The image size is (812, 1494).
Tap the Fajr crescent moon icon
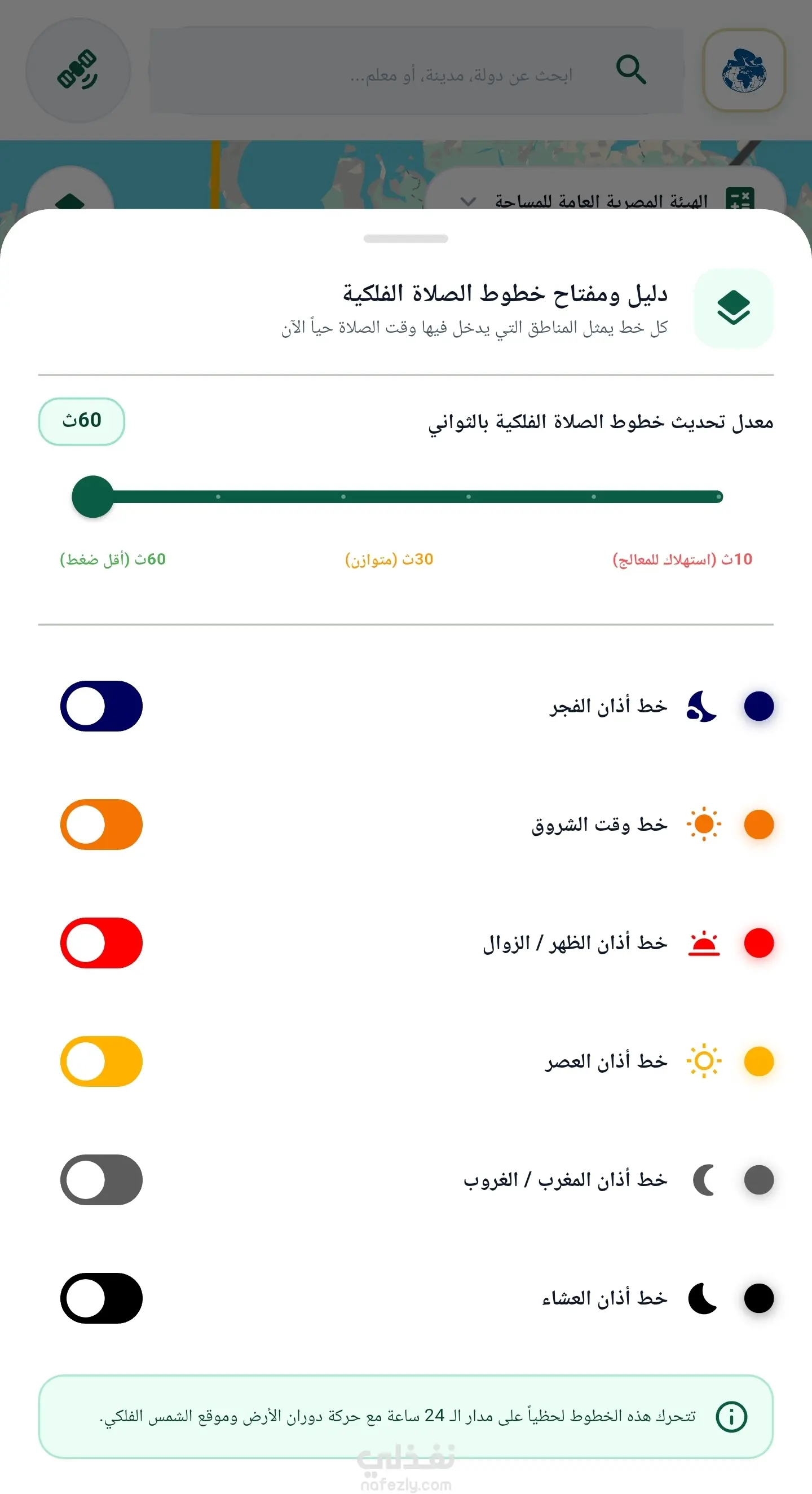703,707
